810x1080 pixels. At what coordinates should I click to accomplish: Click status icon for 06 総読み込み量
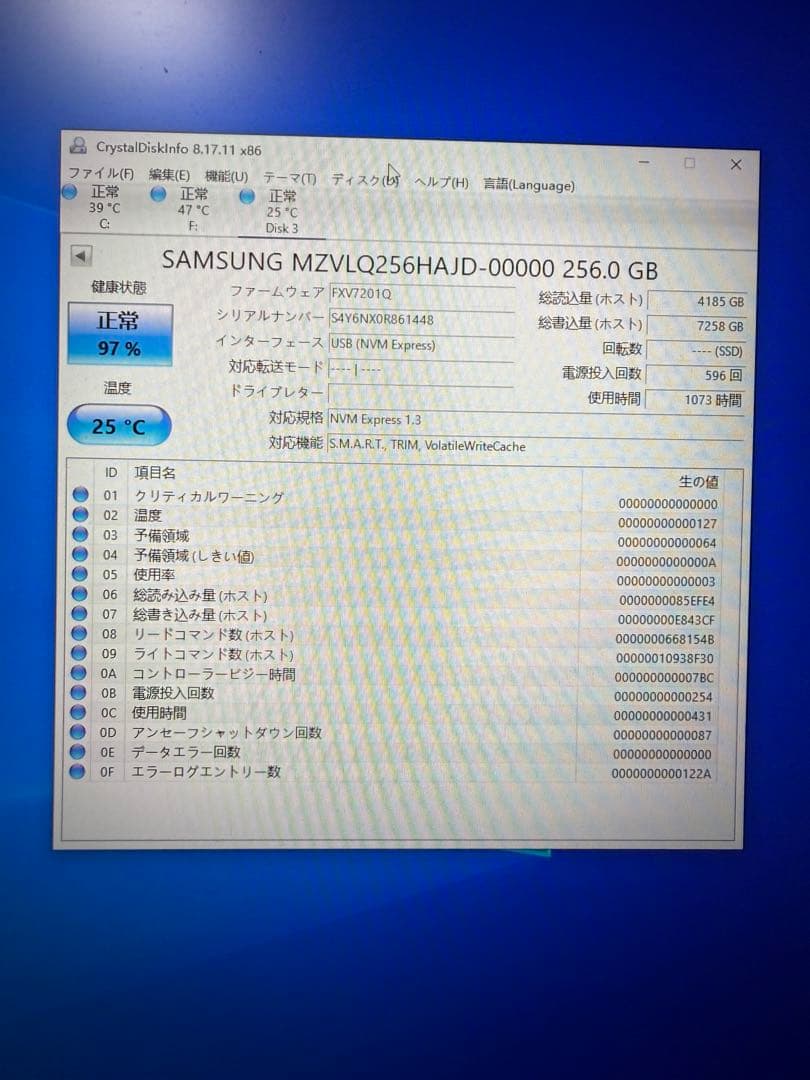[80, 593]
